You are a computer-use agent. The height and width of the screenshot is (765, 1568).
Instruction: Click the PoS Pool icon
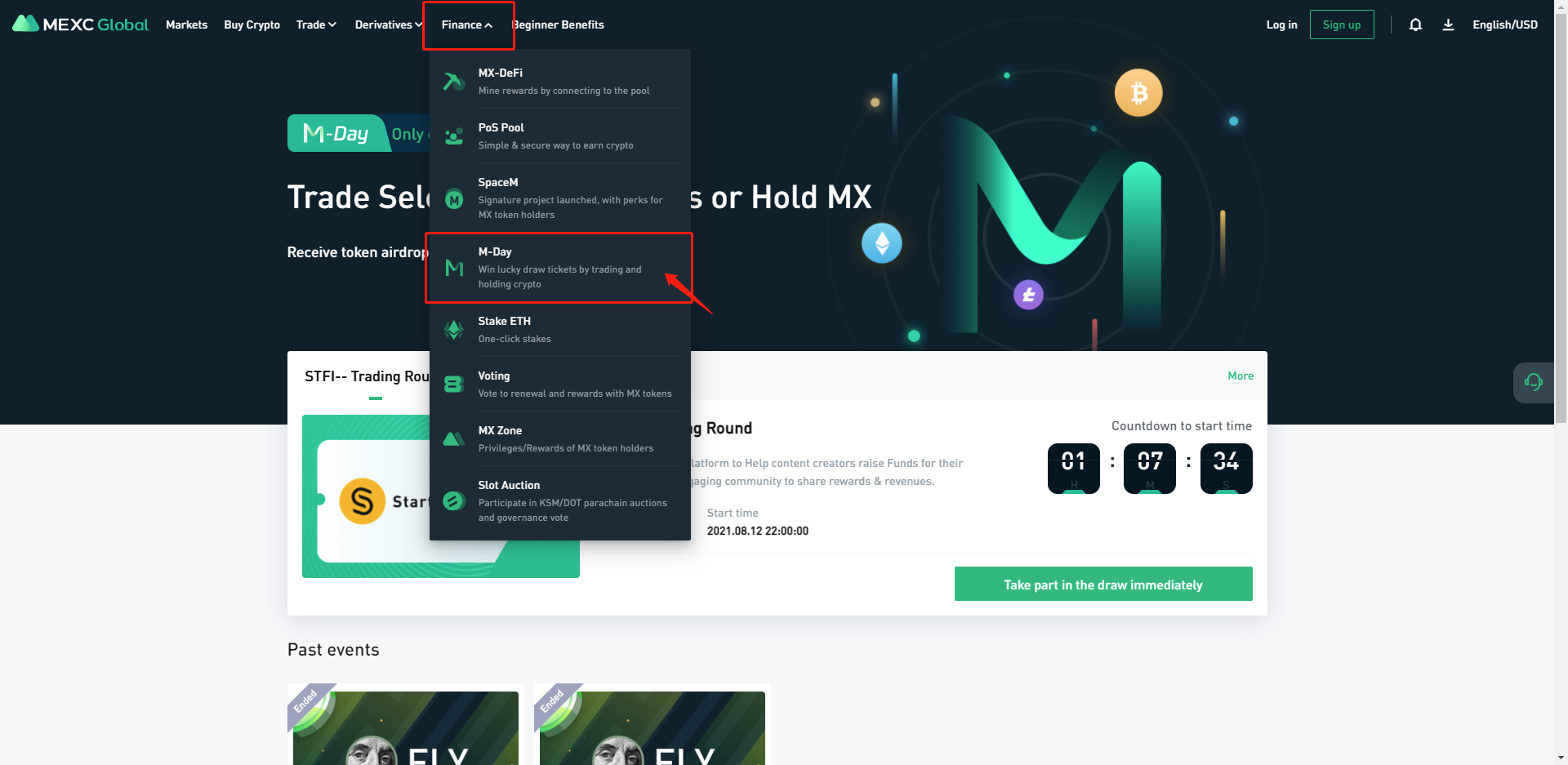(x=454, y=136)
